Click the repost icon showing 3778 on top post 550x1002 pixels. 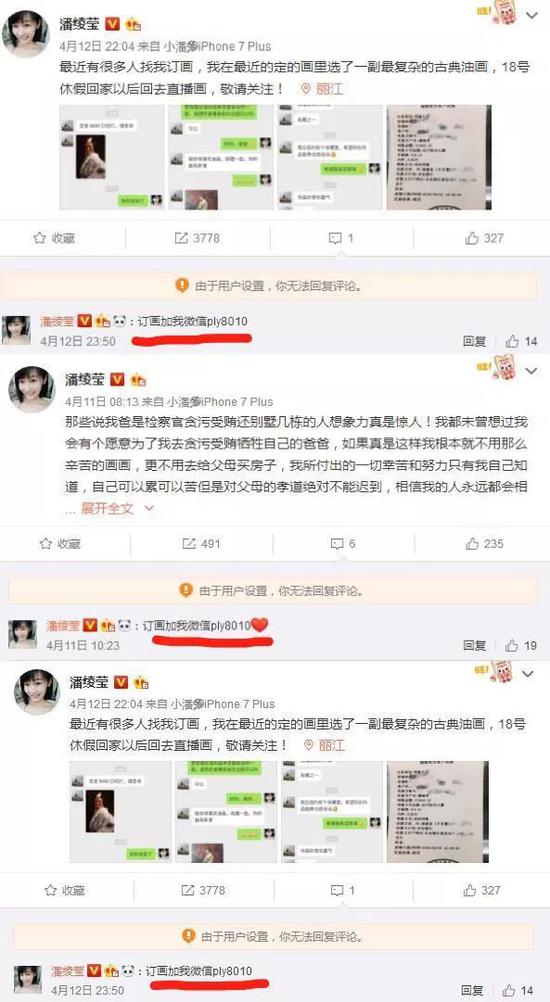point(181,238)
